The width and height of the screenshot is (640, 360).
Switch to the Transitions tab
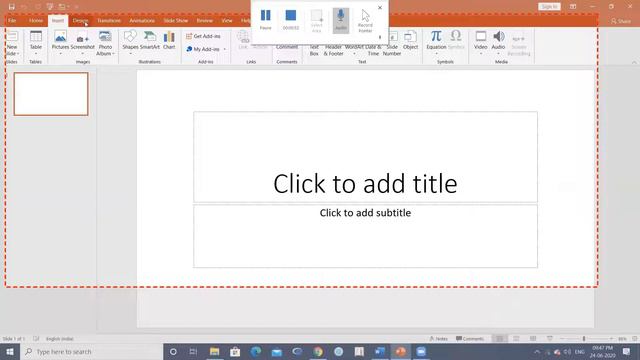[x=109, y=20]
